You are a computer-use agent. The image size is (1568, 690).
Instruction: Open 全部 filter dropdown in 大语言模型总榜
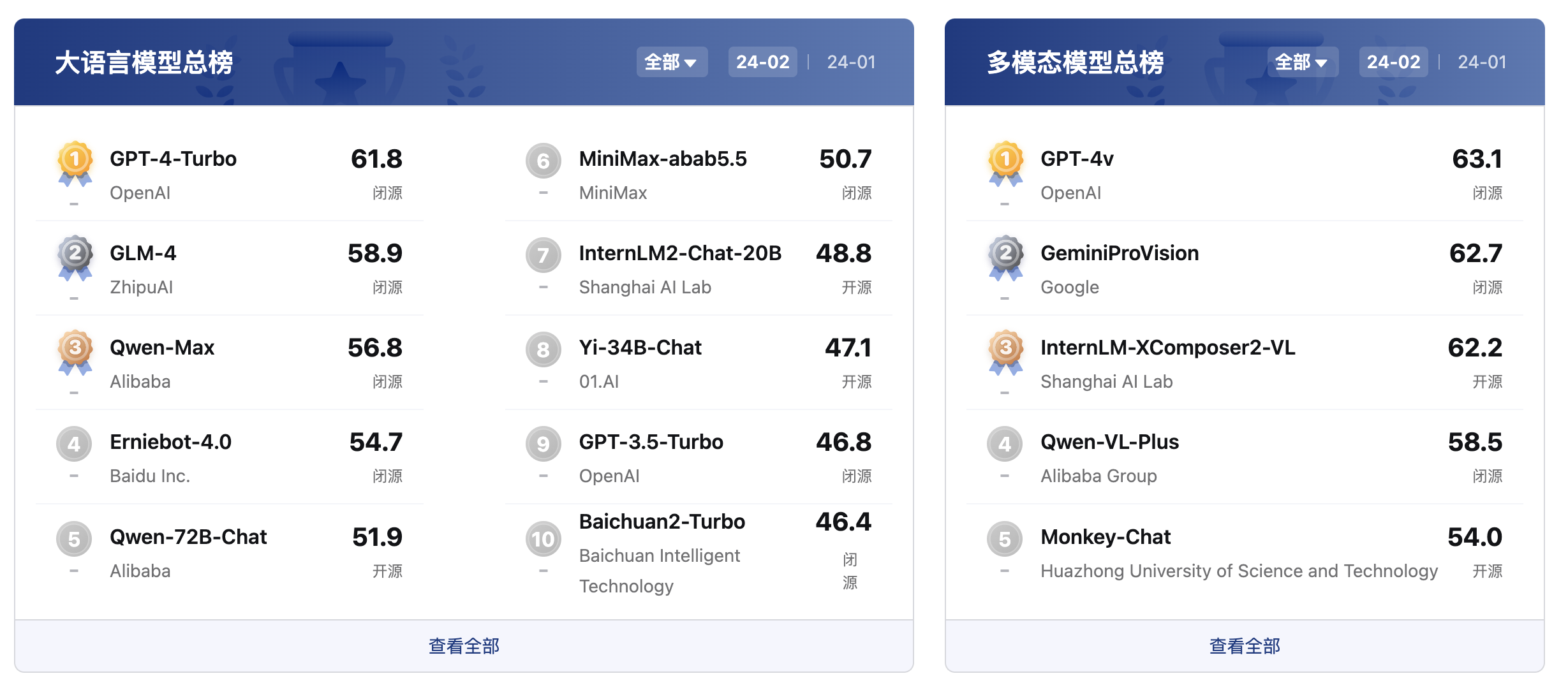pos(672,62)
